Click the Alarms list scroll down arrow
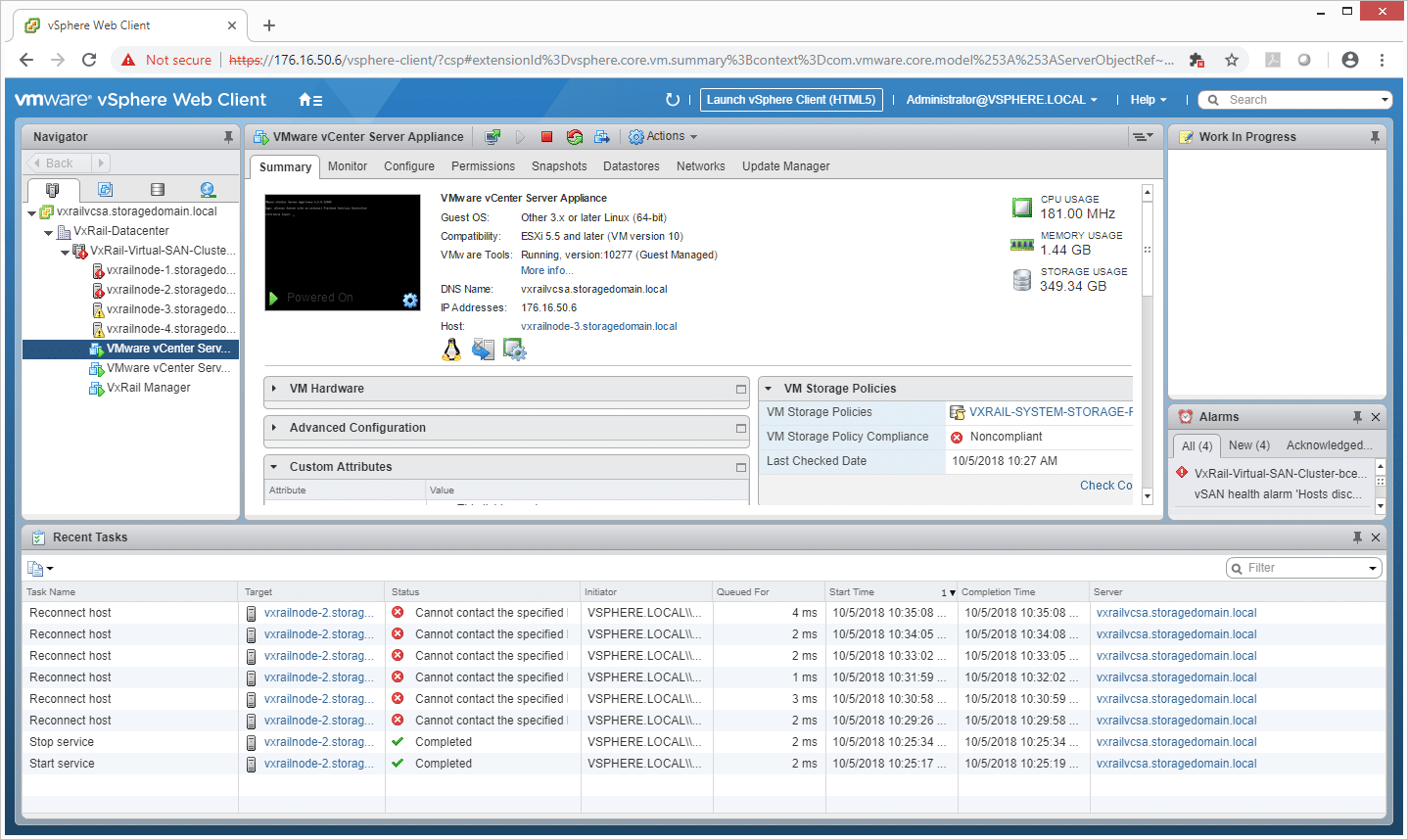This screenshot has width=1408, height=840. (1381, 507)
